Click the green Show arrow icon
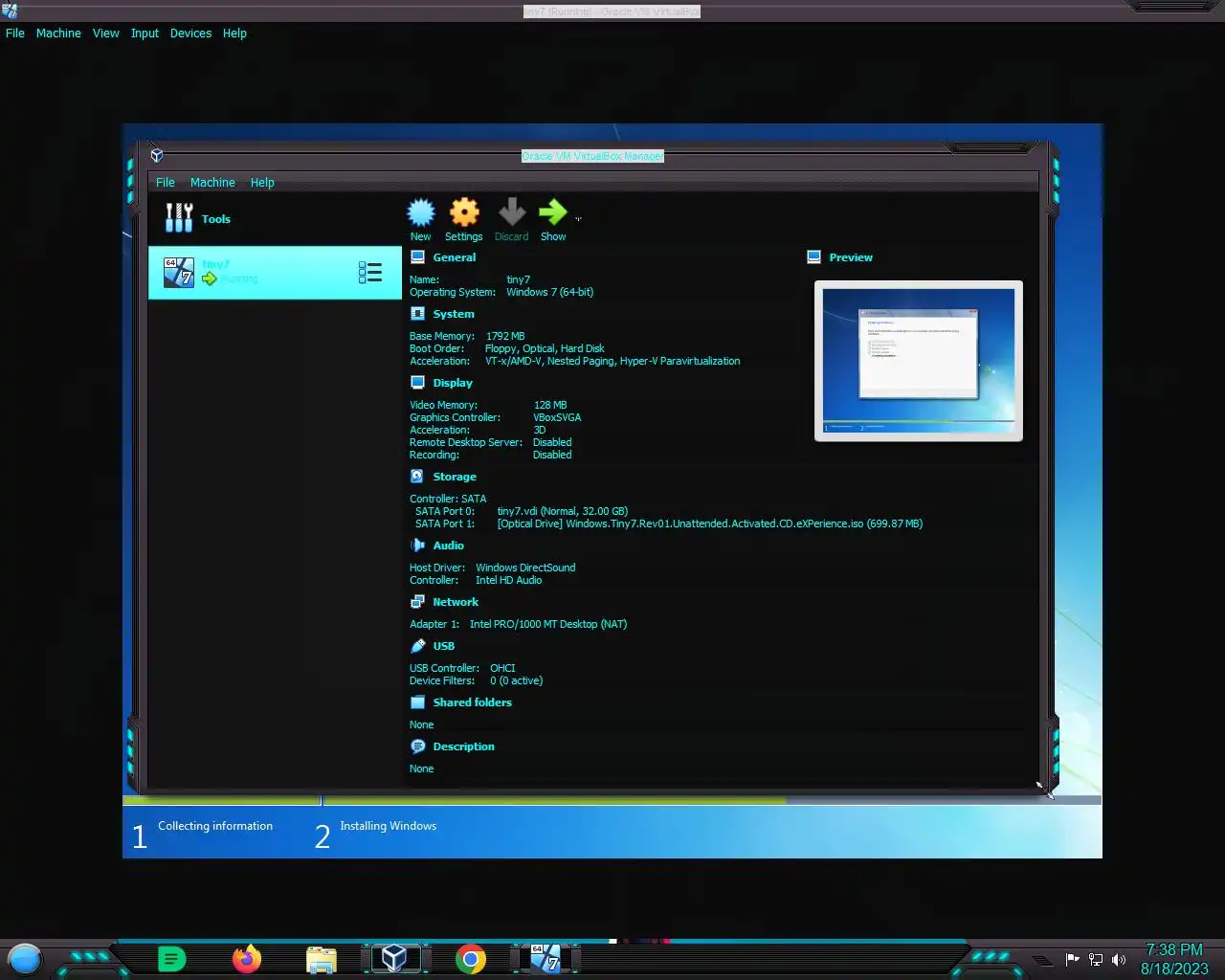The height and width of the screenshot is (980, 1225). pyautogui.click(x=552, y=212)
